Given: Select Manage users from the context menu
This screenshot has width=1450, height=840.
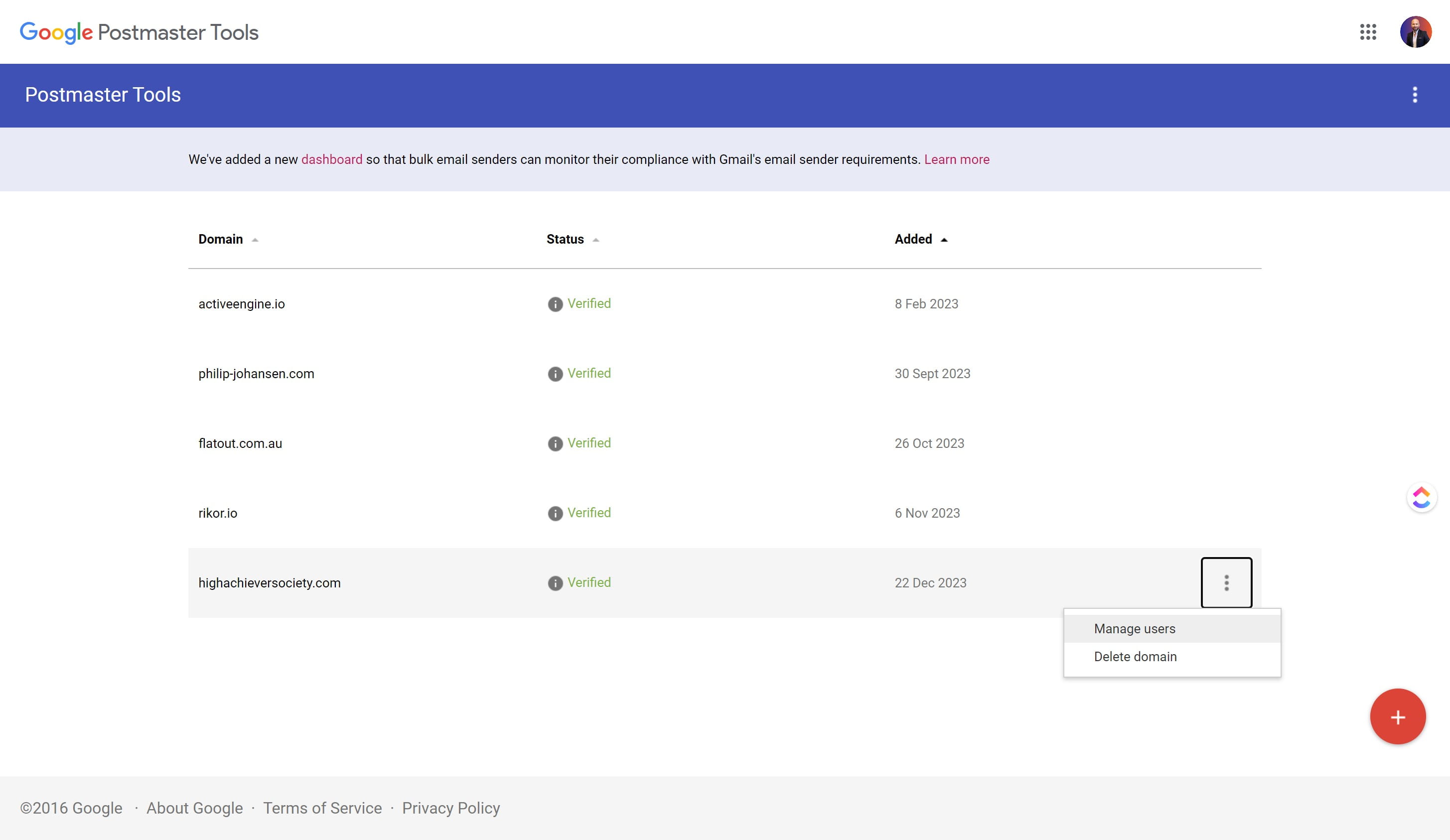Looking at the screenshot, I should (1134, 628).
